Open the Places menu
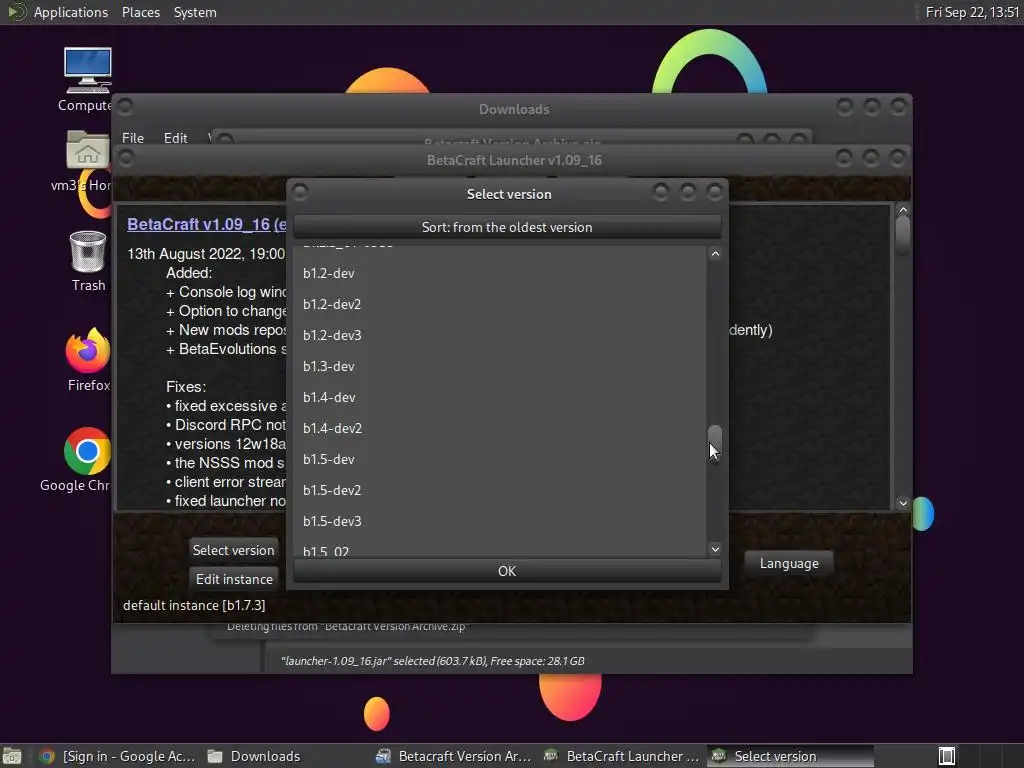The height and width of the screenshot is (768, 1024). 140,12
